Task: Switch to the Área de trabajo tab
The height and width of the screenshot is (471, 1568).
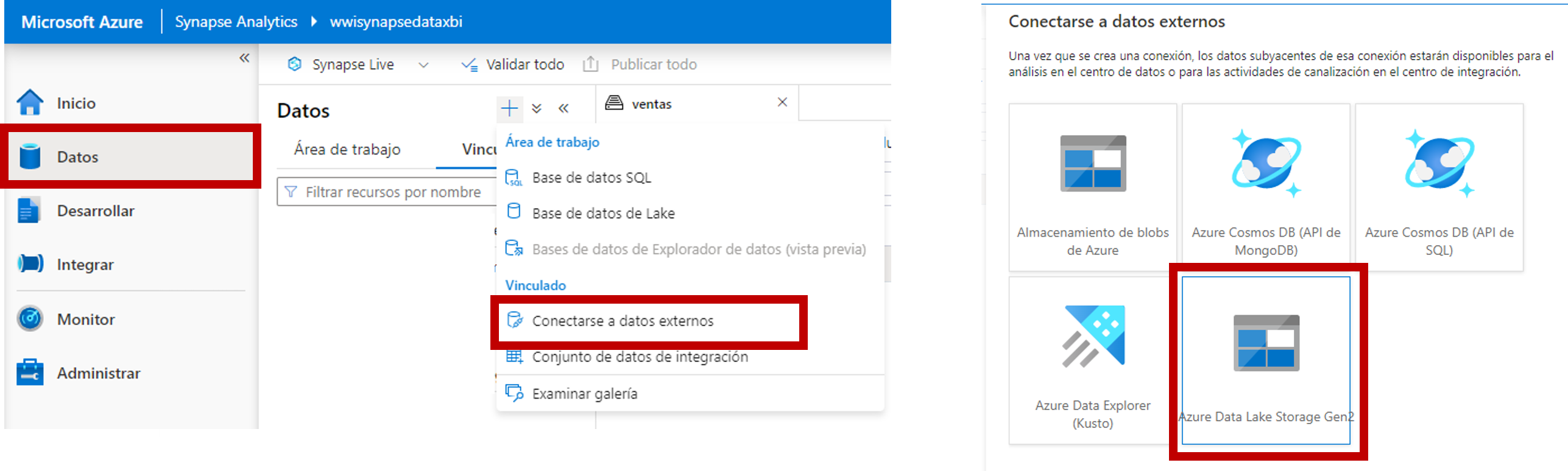Action: coord(347,149)
